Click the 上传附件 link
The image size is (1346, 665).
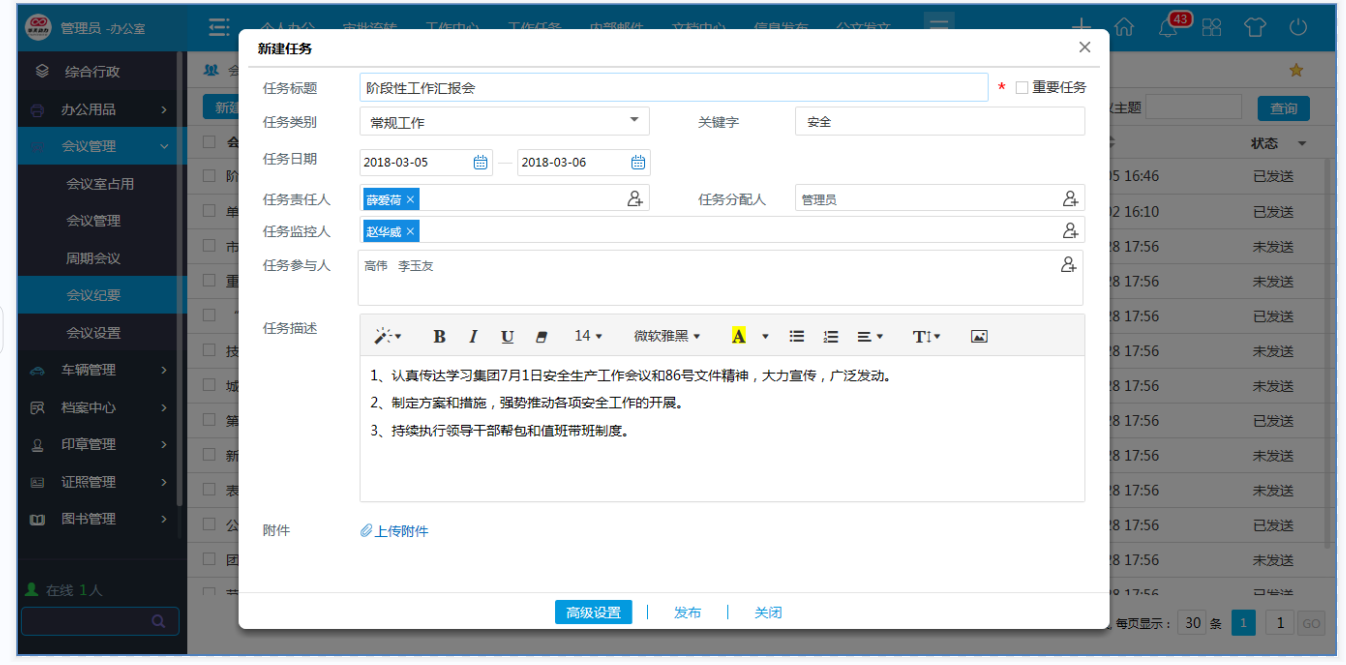point(395,531)
